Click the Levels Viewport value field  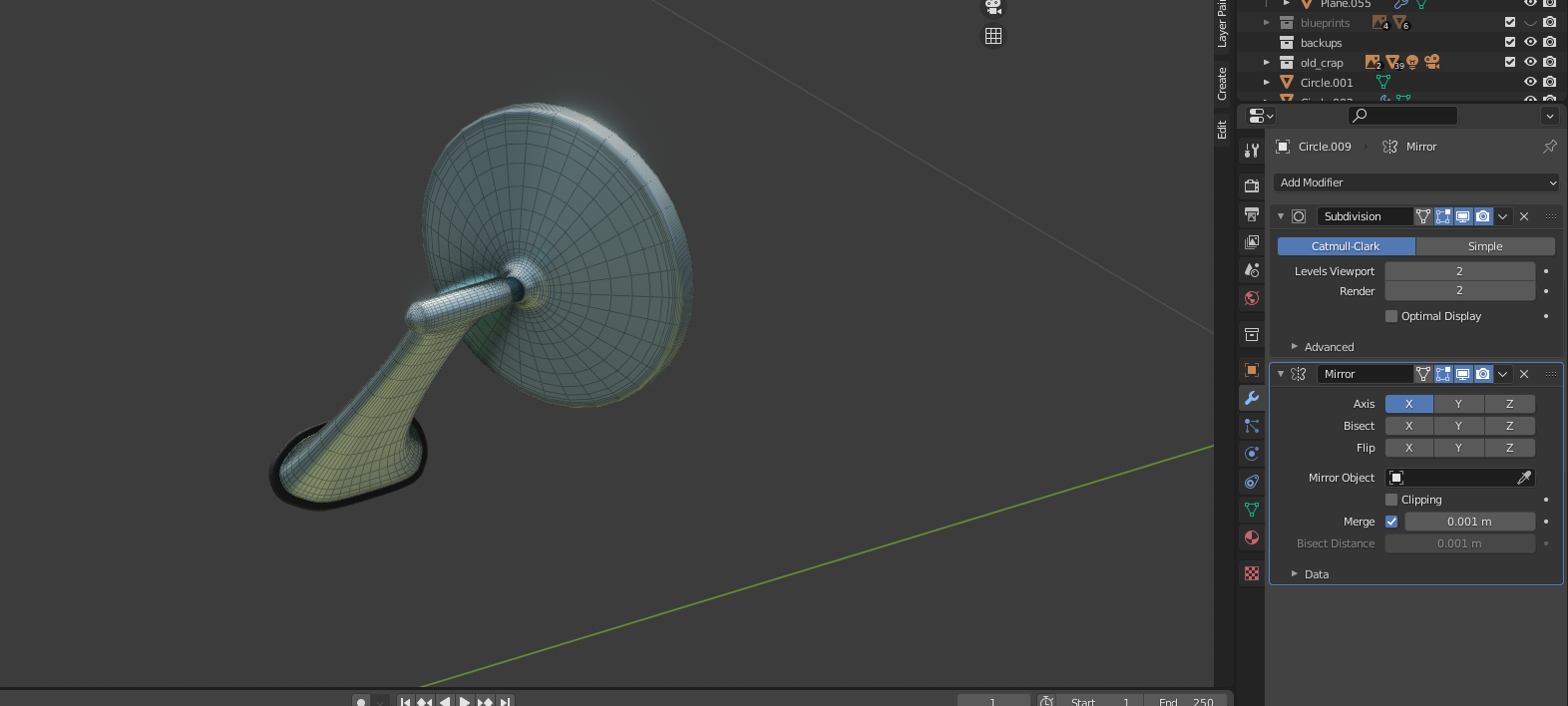point(1460,271)
